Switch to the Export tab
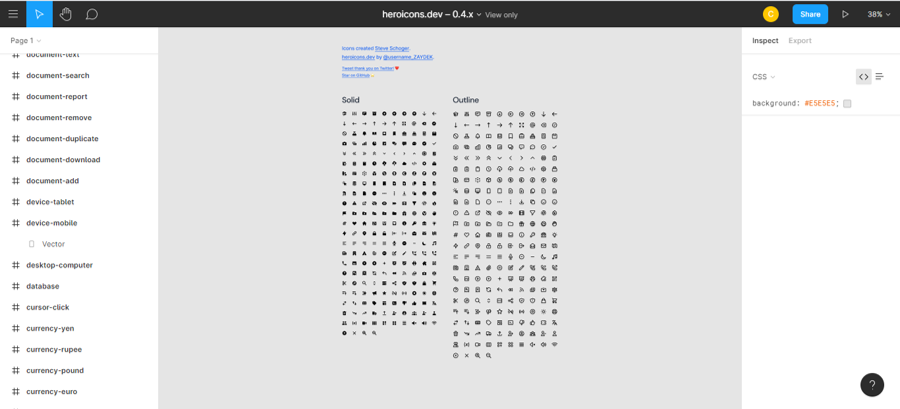The image size is (900, 409). (799, 41)
